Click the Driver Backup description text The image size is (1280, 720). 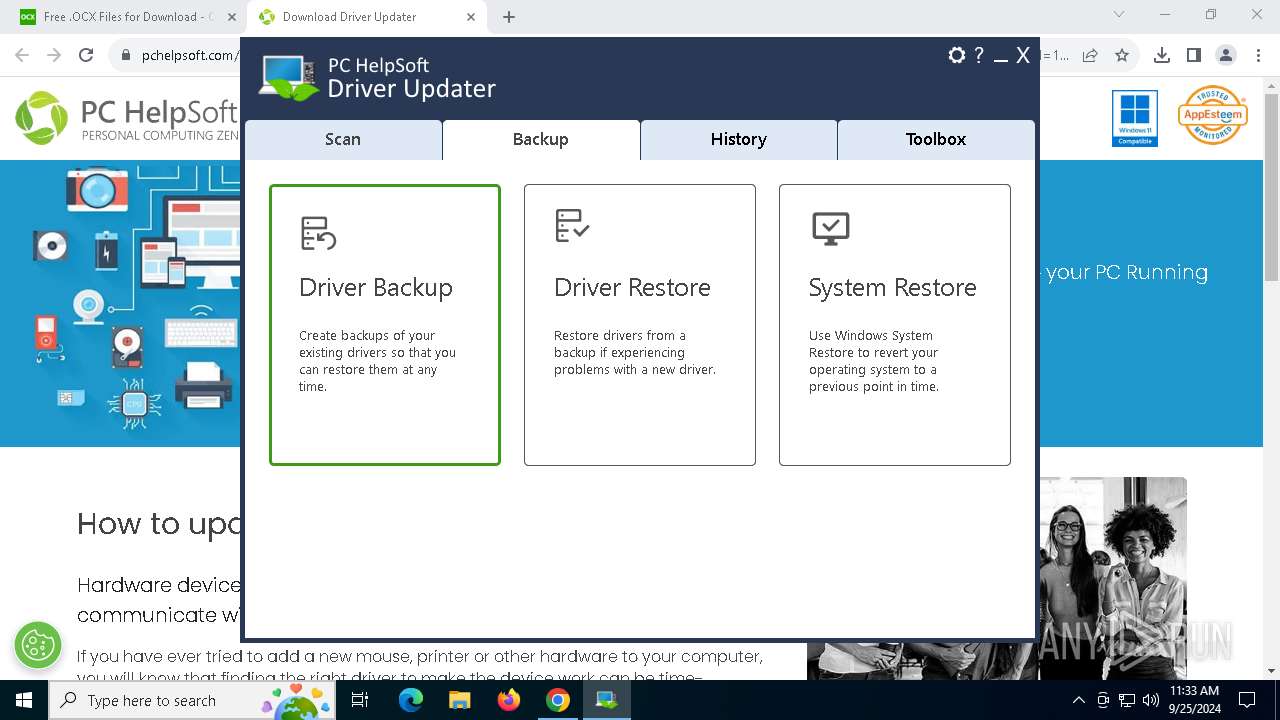coord(377,361)
